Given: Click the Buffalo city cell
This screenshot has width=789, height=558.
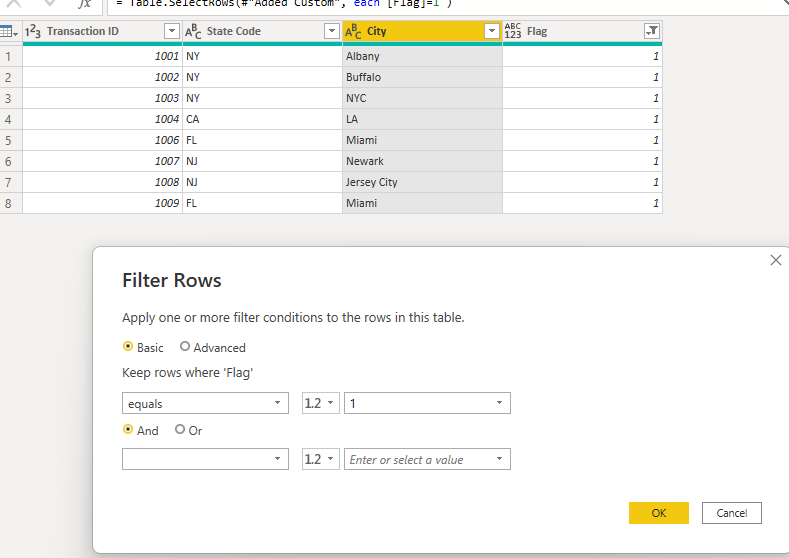Looking at the screenshot, I should pyautogui.click(x=422, y=77).
